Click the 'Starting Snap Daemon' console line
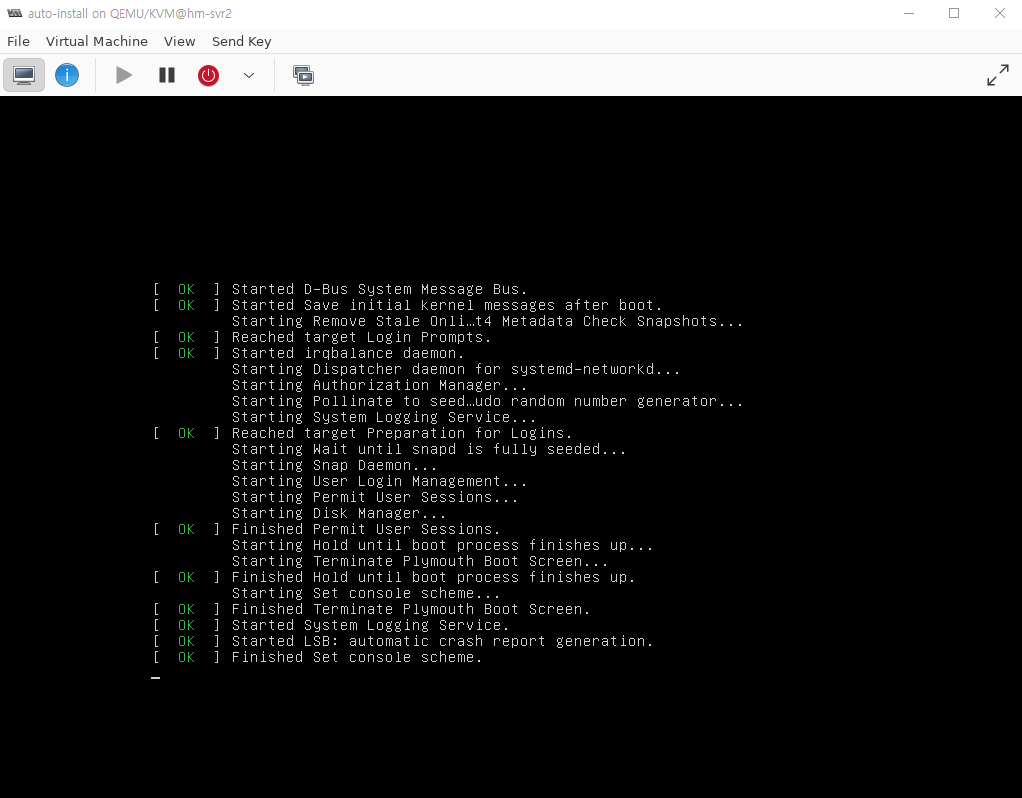The image size is (1022, 798). pyautogui.click(x=334, y=465)
